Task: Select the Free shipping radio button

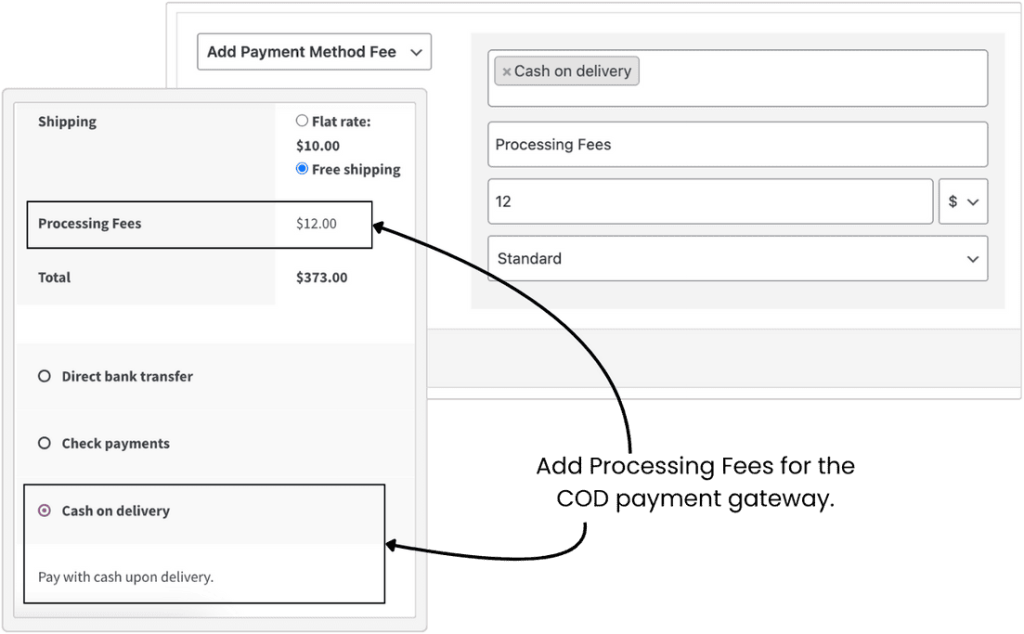Action: point(302,168)
